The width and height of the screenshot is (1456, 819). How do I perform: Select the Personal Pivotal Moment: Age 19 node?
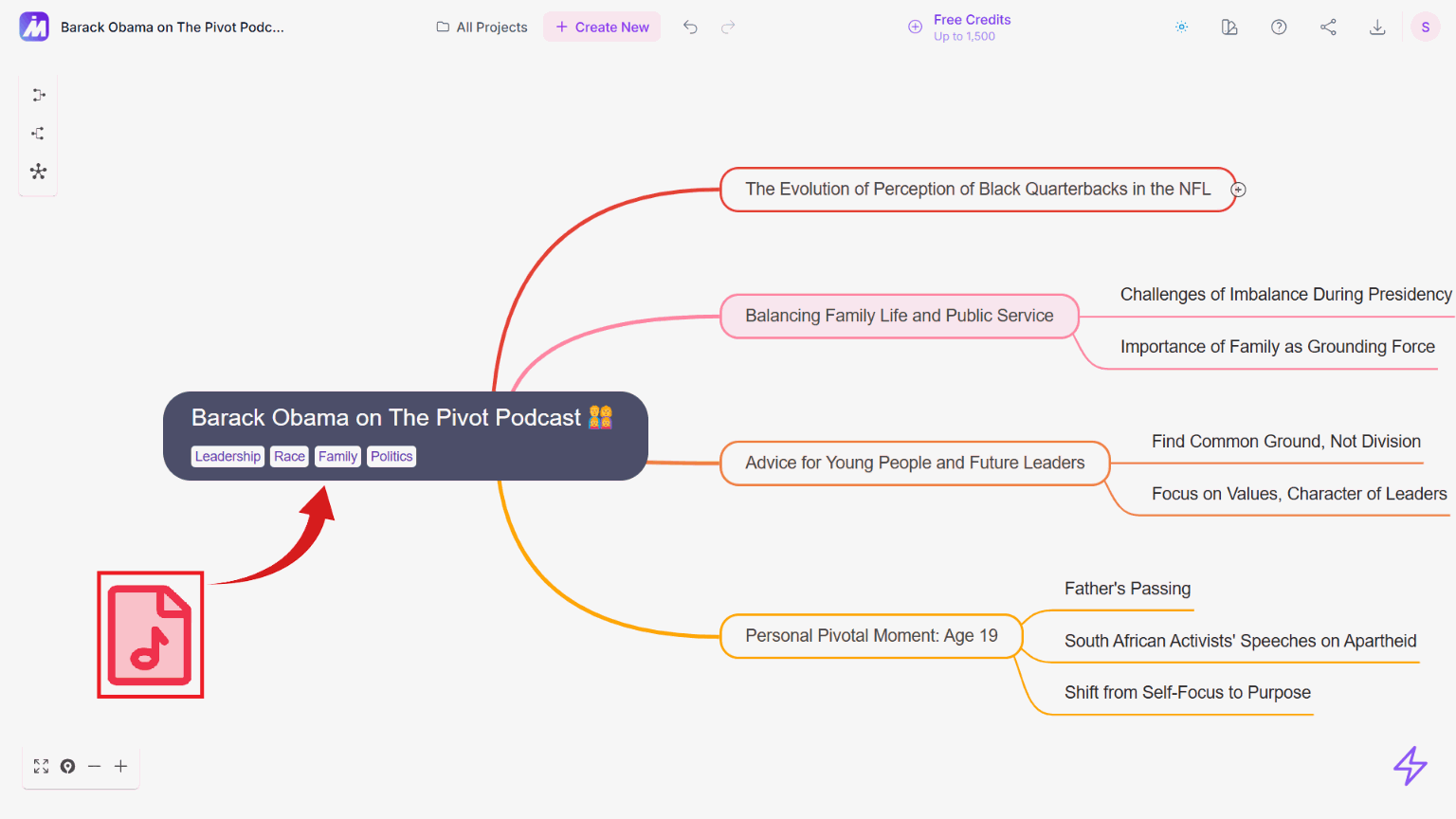(x=871, y=636)
